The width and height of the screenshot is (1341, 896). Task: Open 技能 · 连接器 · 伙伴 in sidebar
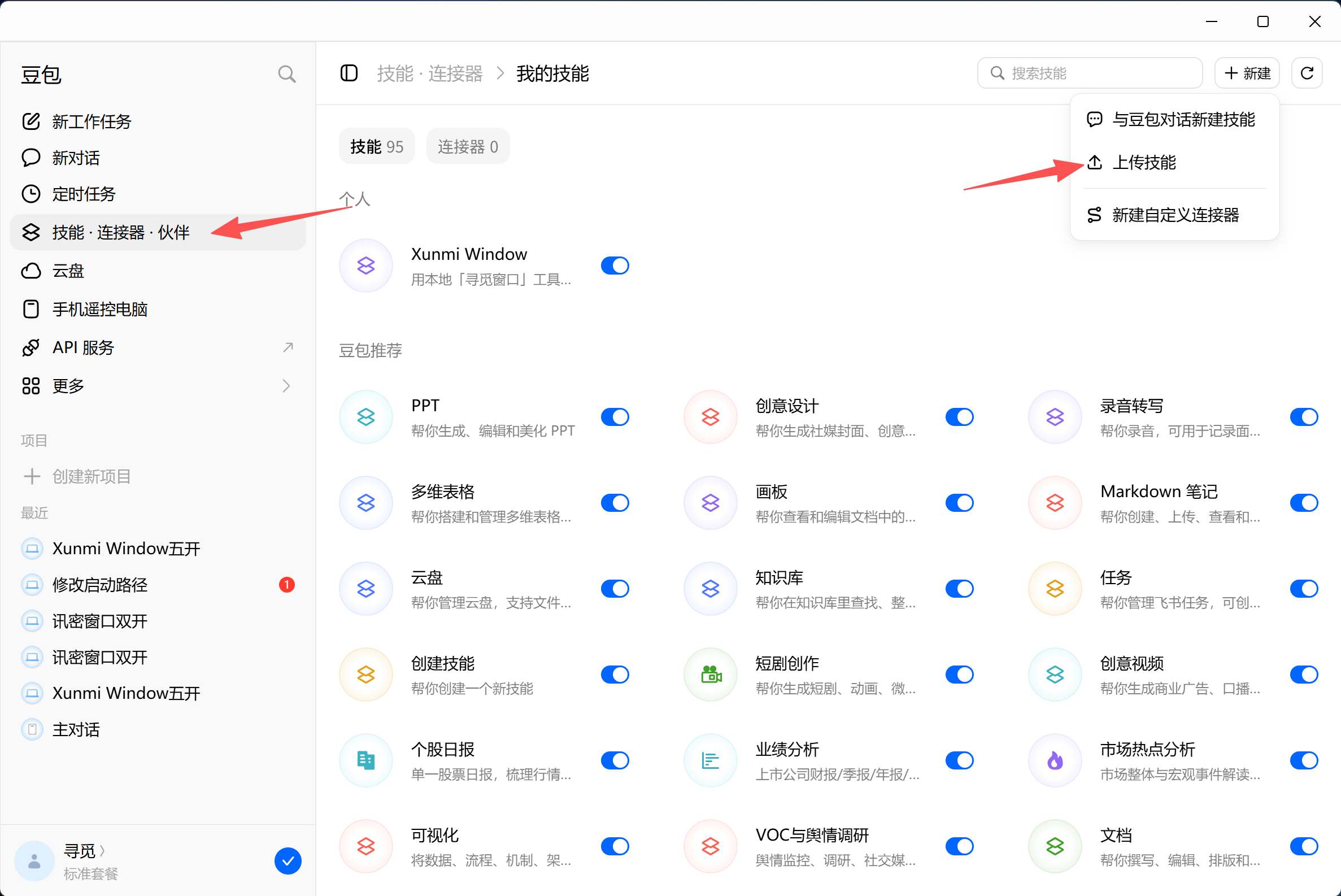click(x=158, y=232)
